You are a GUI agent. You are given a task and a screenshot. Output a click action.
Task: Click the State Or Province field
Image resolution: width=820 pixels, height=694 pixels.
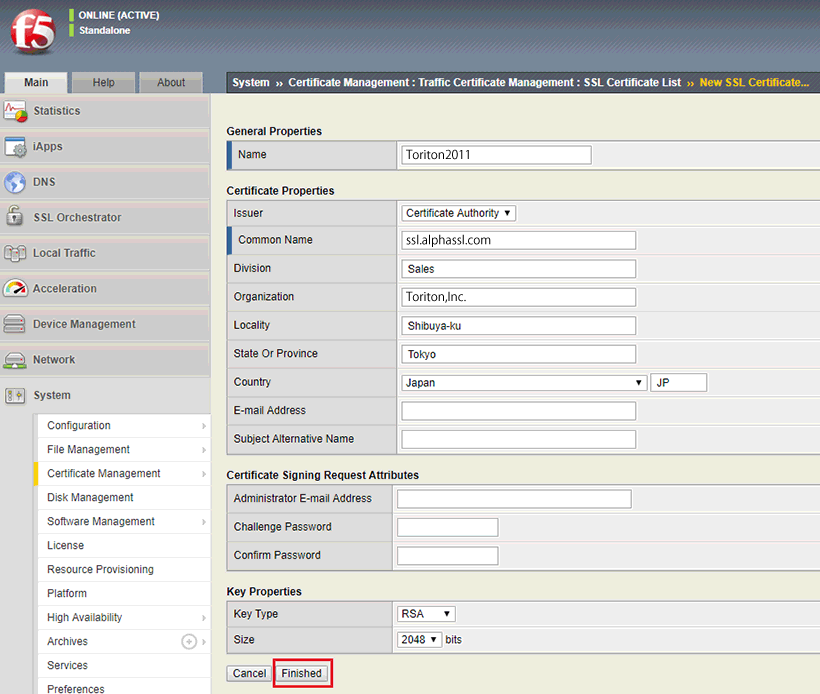tap(519, 354)
